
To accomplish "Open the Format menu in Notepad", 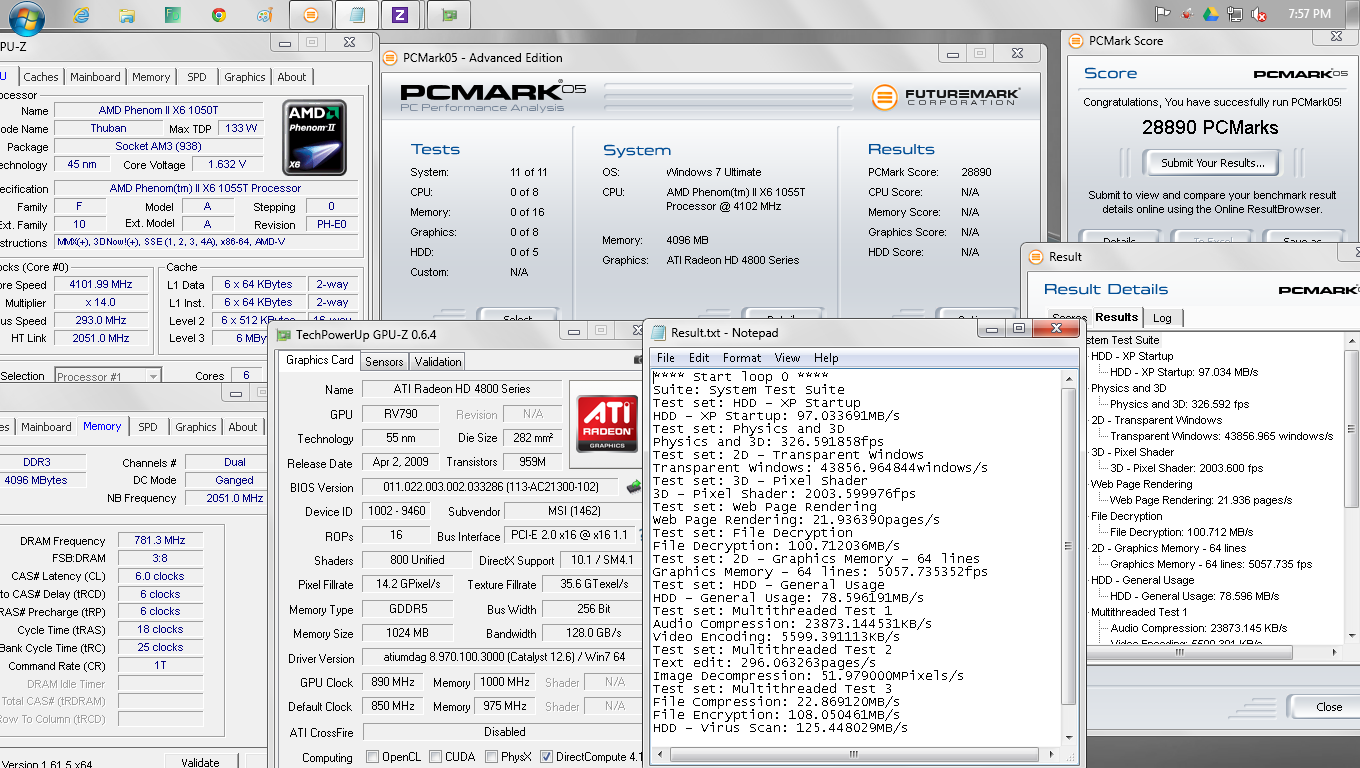I will pyautogui.click(x=742, y=358).
